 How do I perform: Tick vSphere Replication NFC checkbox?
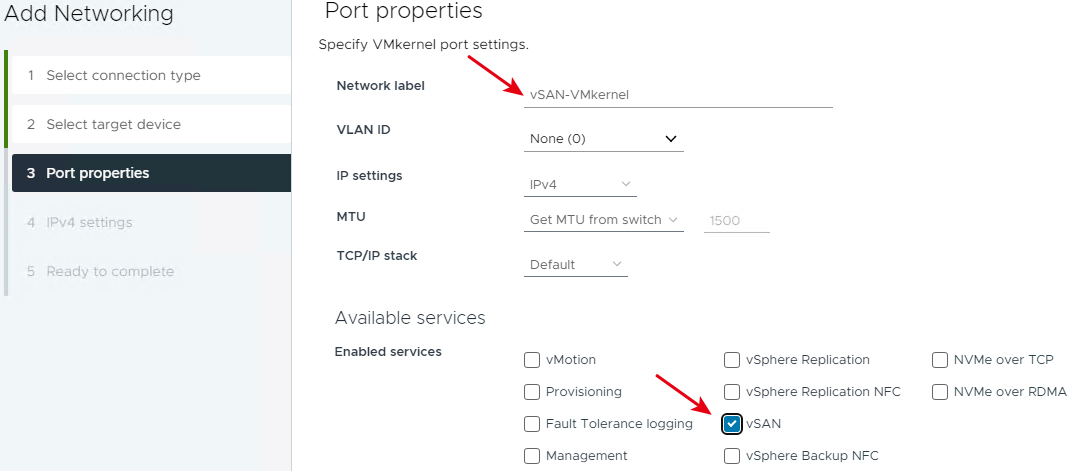coord(732,392)
